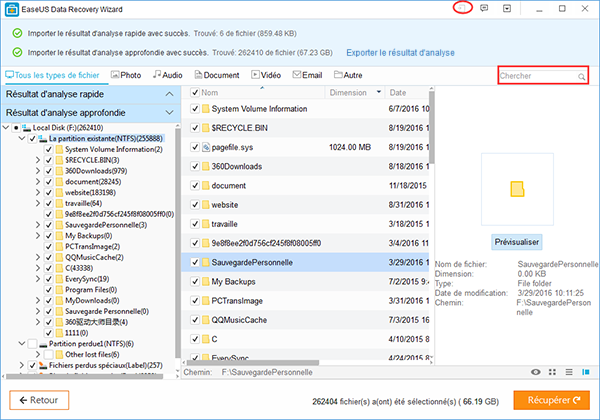Collapse the Partition perdue1 tree node
Viewport: 600px width, 420px height.
click(22, 344)
